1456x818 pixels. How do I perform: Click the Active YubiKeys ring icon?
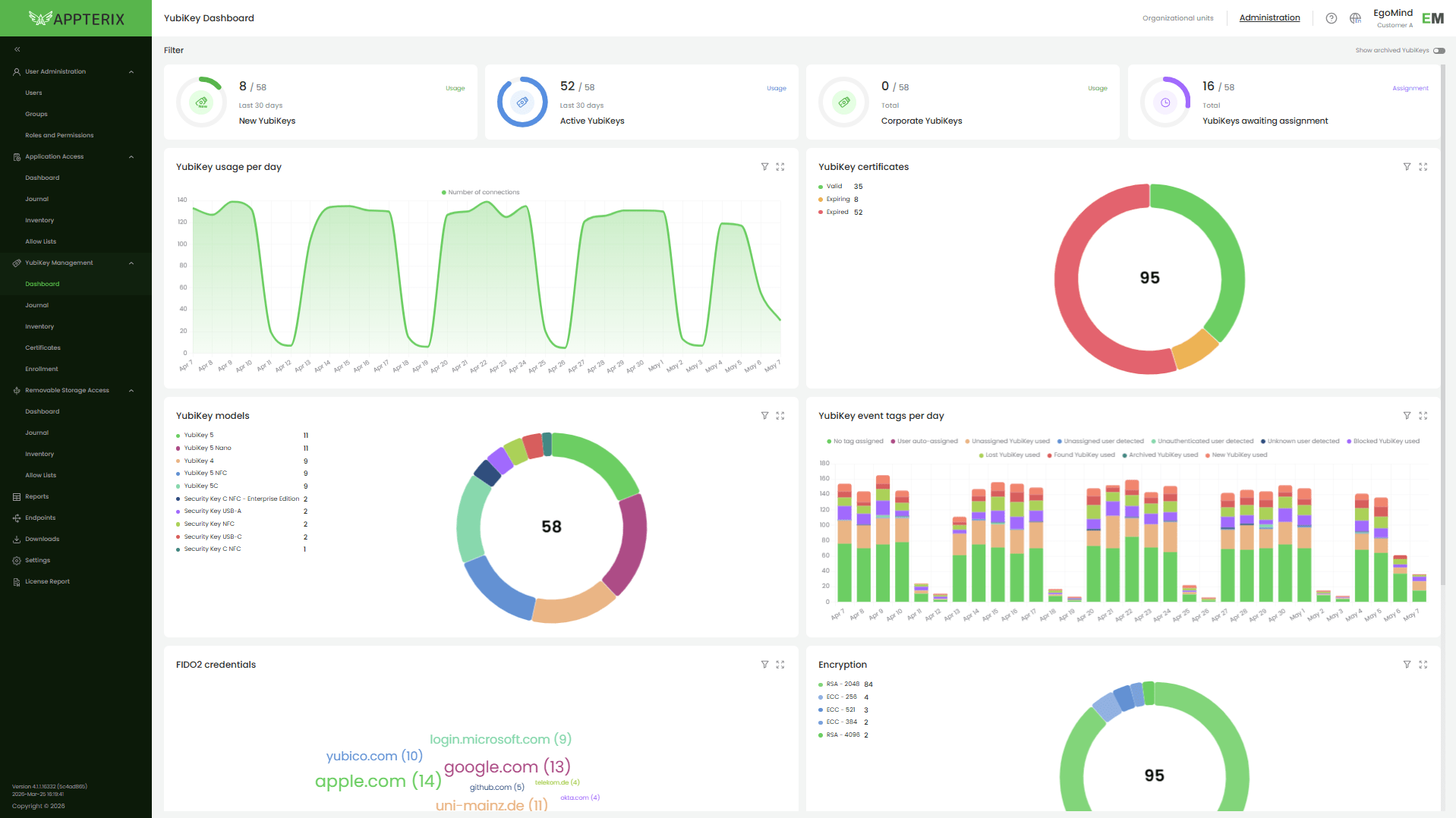point(522,102)
